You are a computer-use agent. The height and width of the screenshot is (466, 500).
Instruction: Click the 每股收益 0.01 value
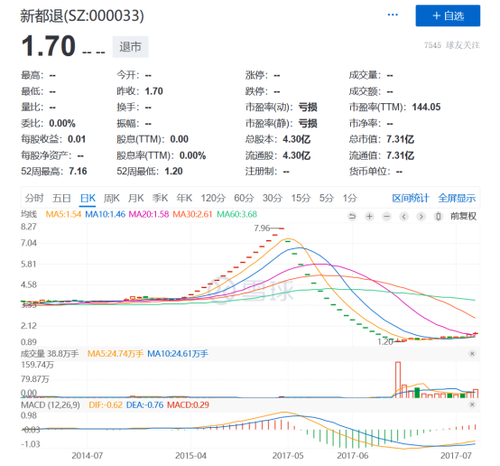[77, 139]
